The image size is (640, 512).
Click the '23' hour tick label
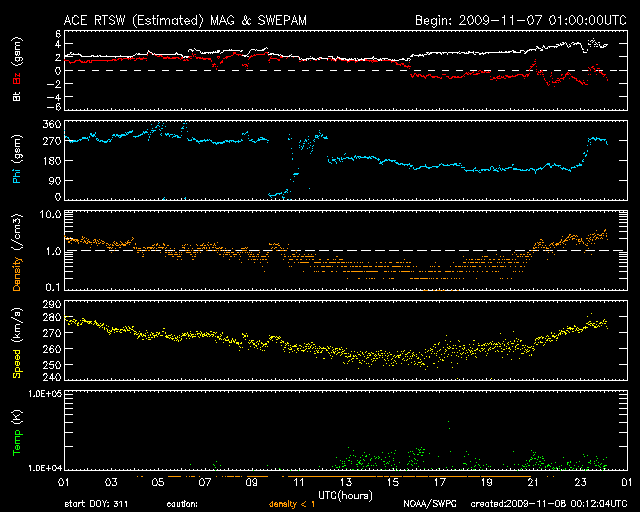(580, 483)
